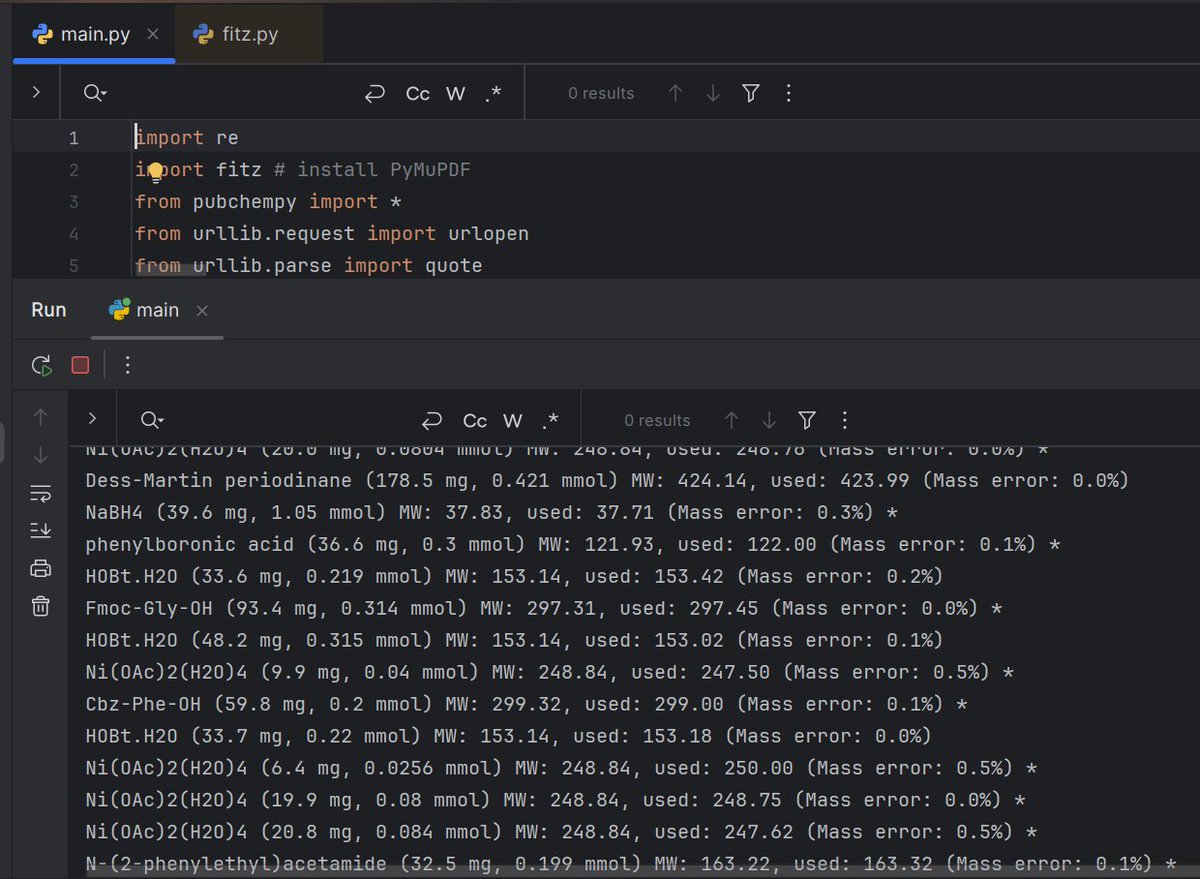The width and height of the screenshot is (1200, 879).
Task: Enable scroll to end in console
Action: [x=41, y=531]
